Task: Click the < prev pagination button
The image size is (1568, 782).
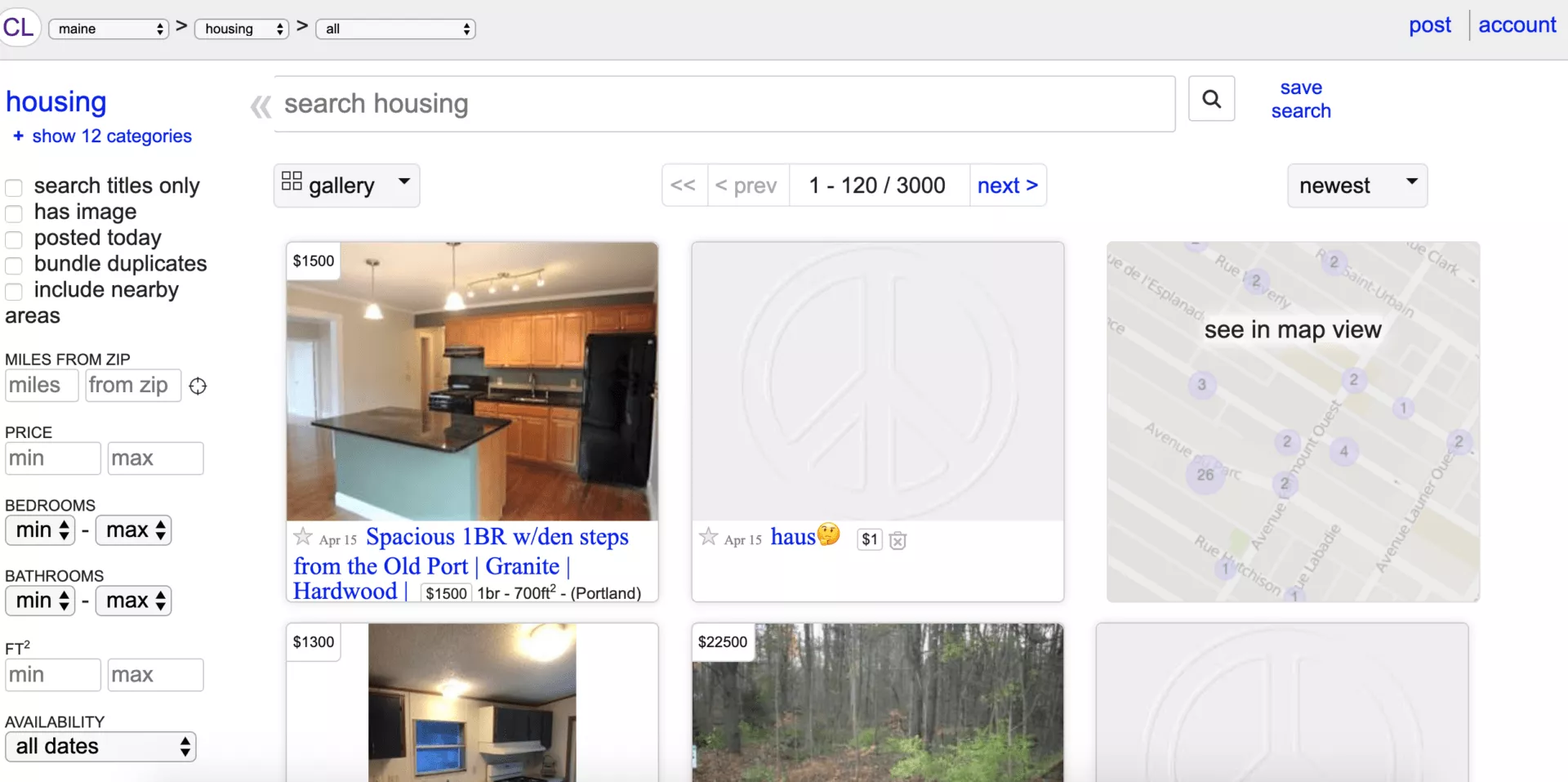Action: click(x=746, y=185)
